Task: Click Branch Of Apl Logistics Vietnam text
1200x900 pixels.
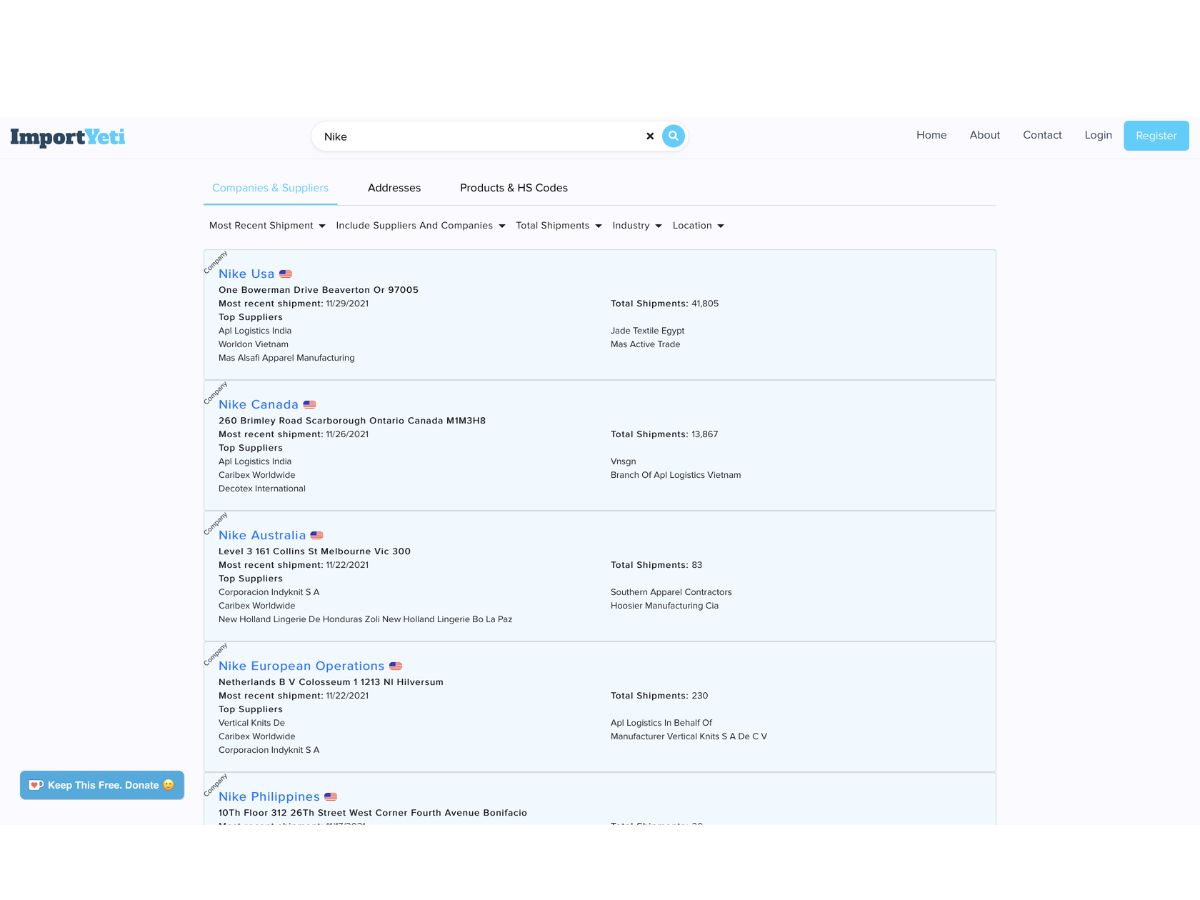Action: pyautogui.click(x=676, y=475)
